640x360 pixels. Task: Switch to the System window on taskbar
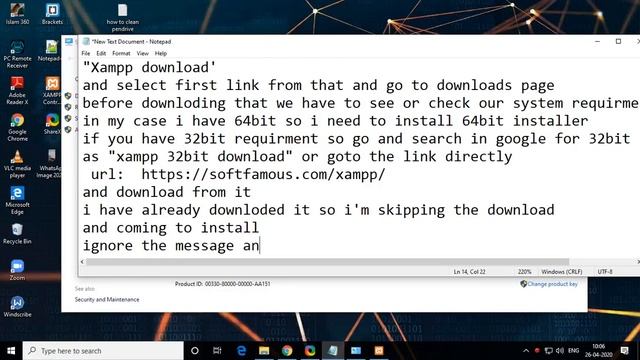click(x=356, y=351)
